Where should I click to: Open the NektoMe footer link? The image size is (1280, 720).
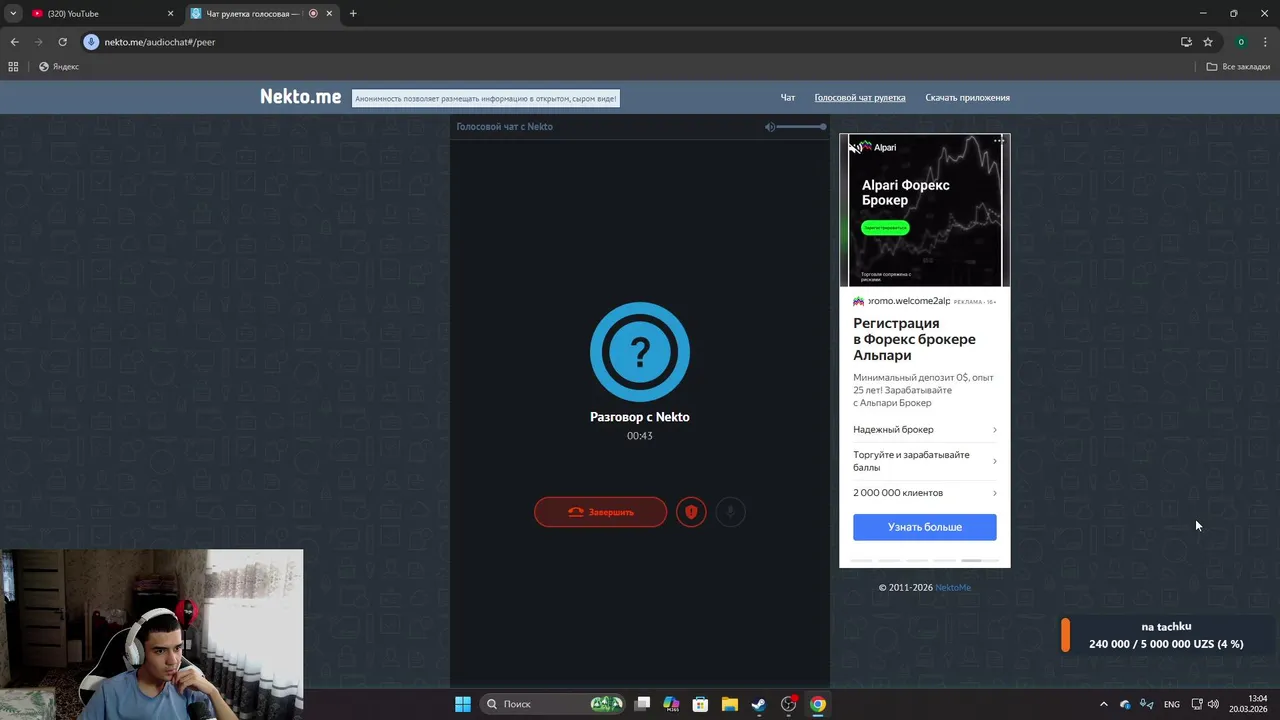pyautogui.click(x=953, y=588)
